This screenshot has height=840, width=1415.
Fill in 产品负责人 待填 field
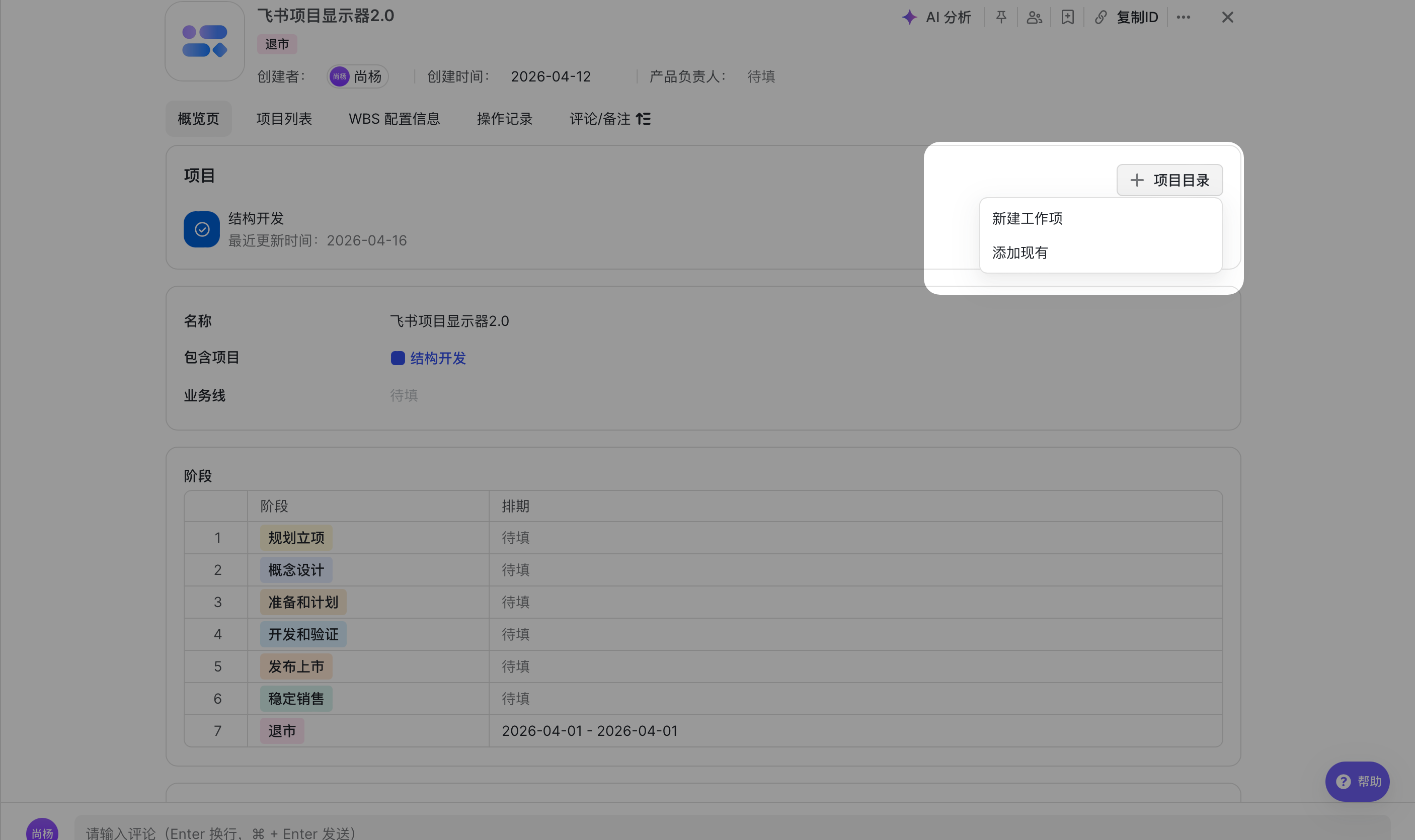(760, 76)
